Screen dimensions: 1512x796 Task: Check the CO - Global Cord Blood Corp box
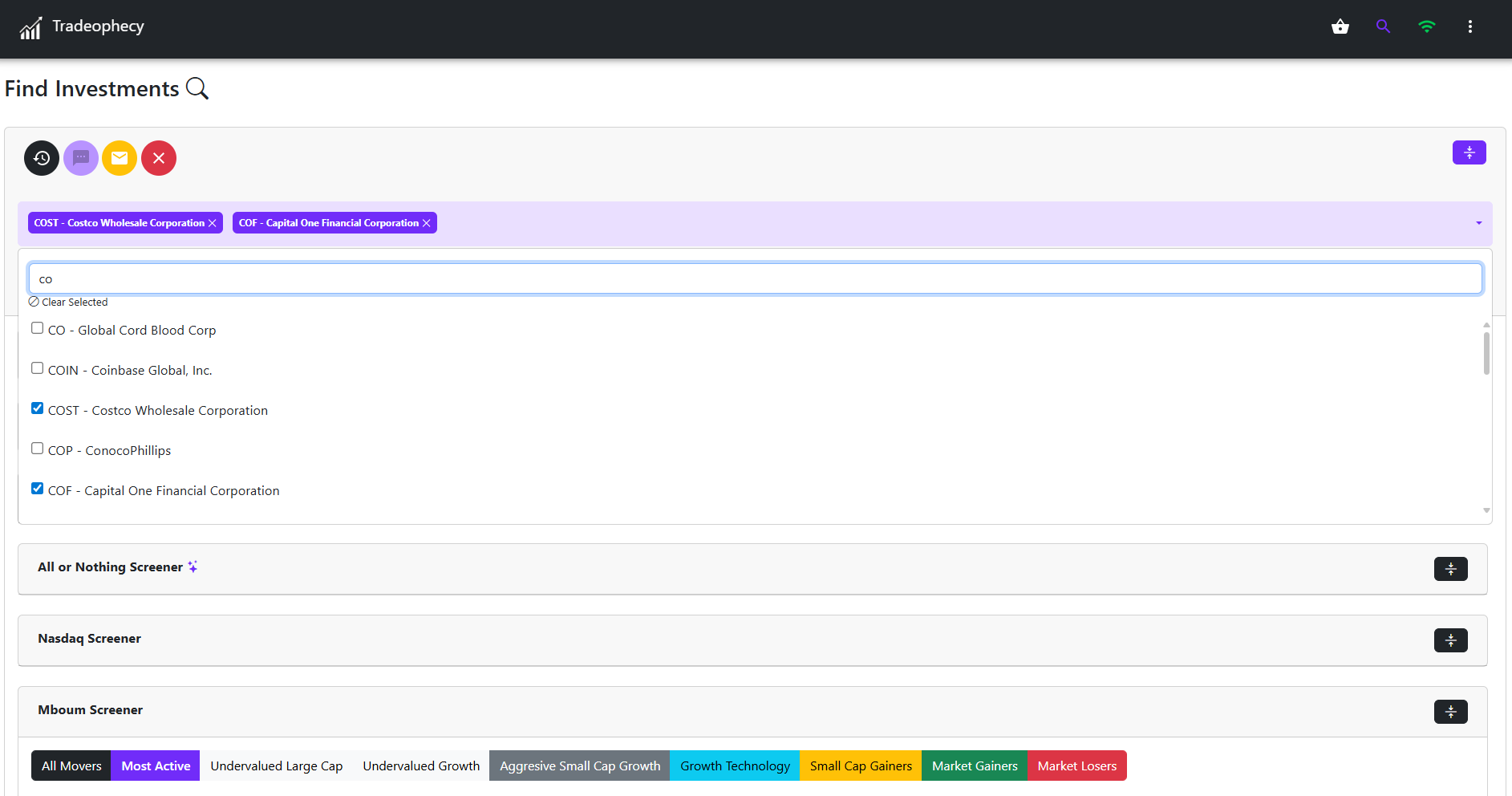tap(38, 328)
